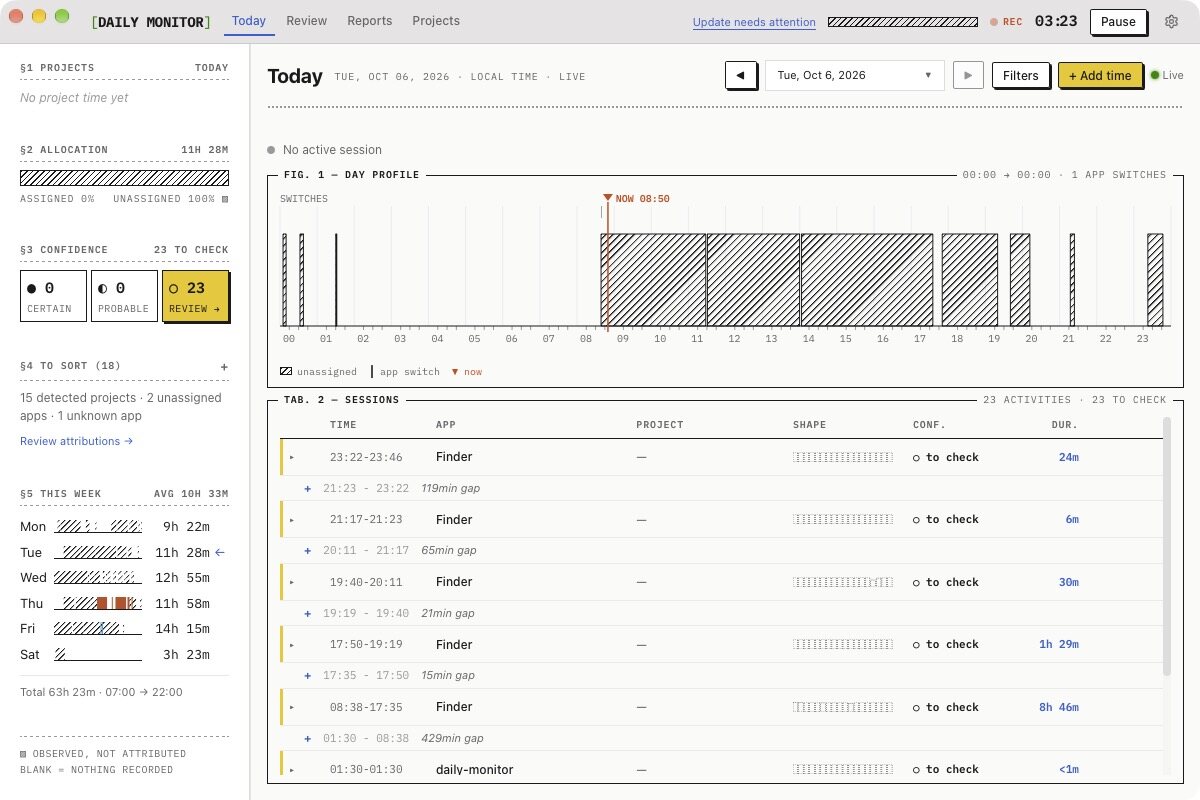Select the Fri 14h 15m weekly row
This screenshot has width=1200, height=800.
point(124,629)
